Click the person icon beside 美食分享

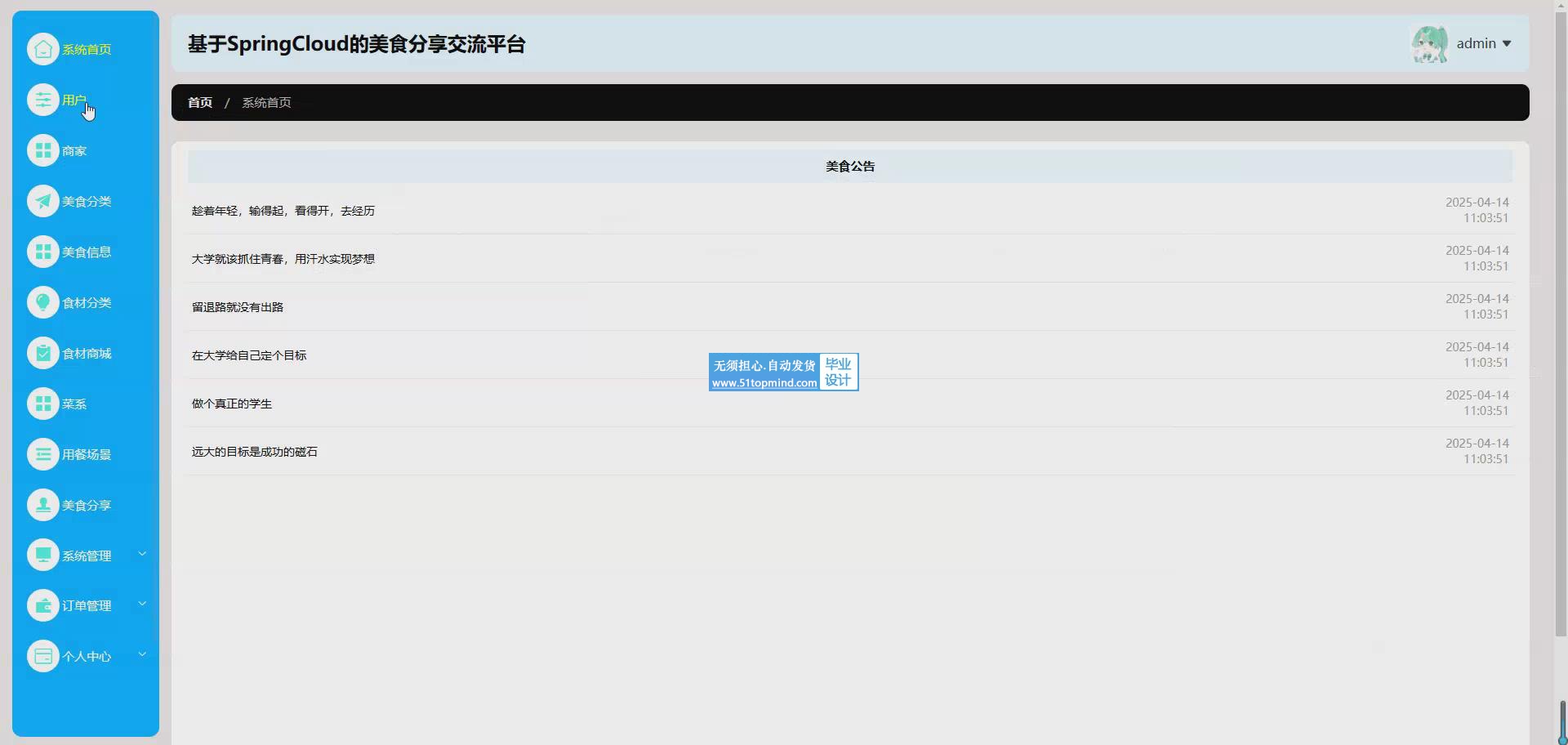pos(42,505)
